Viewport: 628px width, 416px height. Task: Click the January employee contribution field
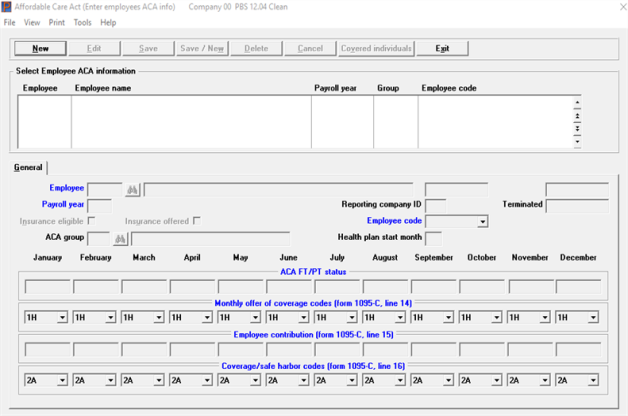[x=48, y=350]
